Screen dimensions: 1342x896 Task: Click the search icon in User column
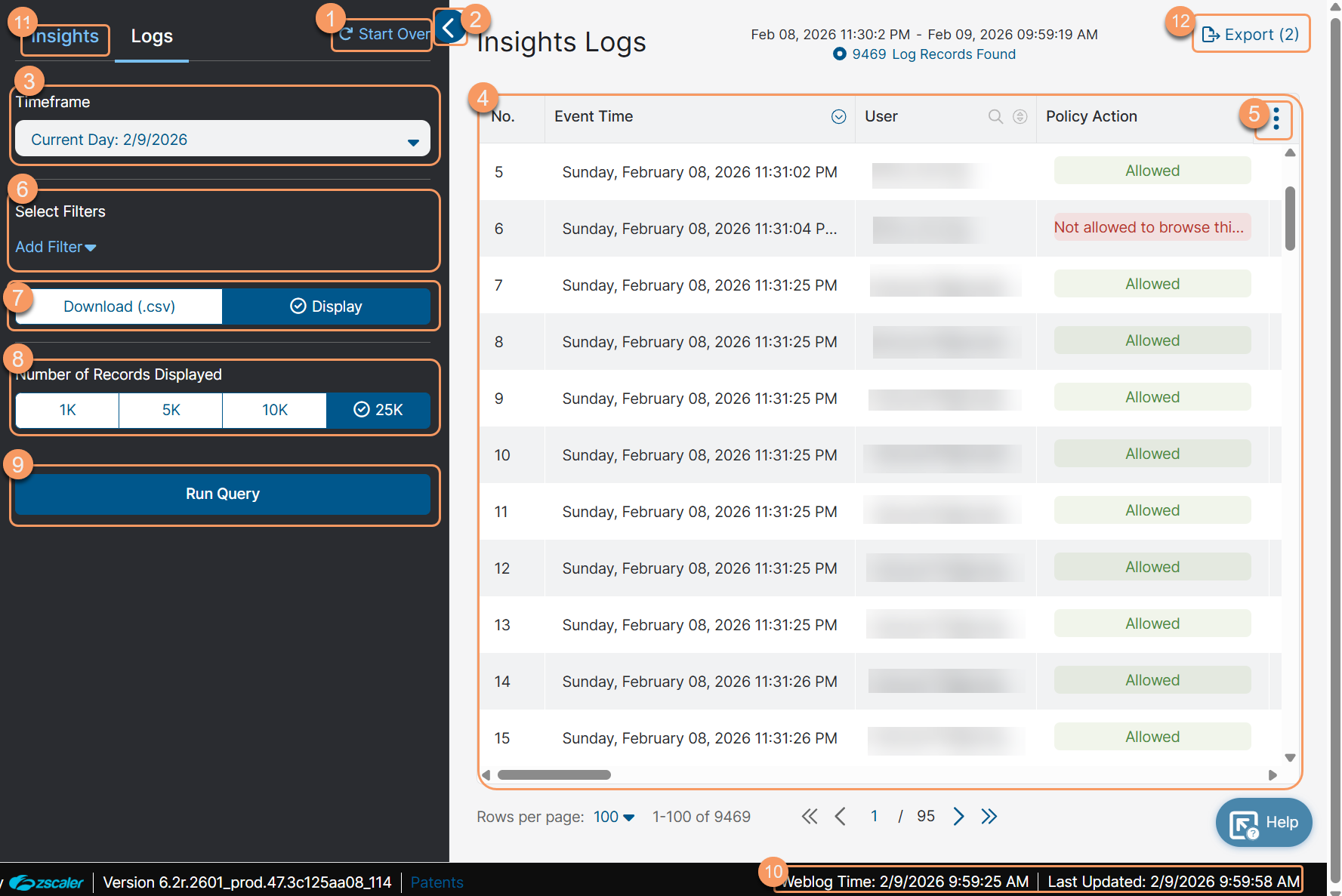995,116
